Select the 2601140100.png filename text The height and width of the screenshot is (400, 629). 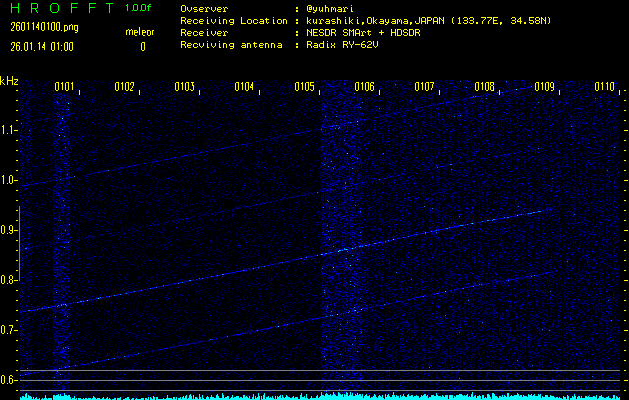tap(37, 27)
